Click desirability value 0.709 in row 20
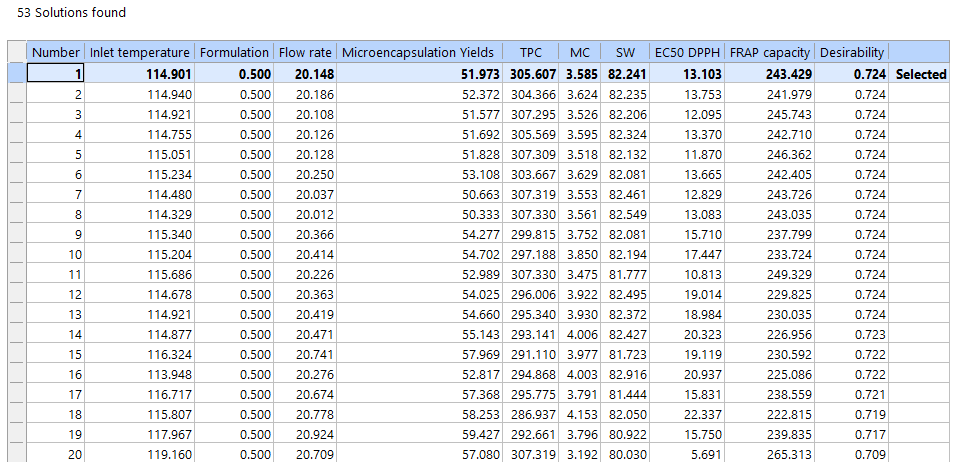This screenshot has width=962, height=462. (852, 454)
